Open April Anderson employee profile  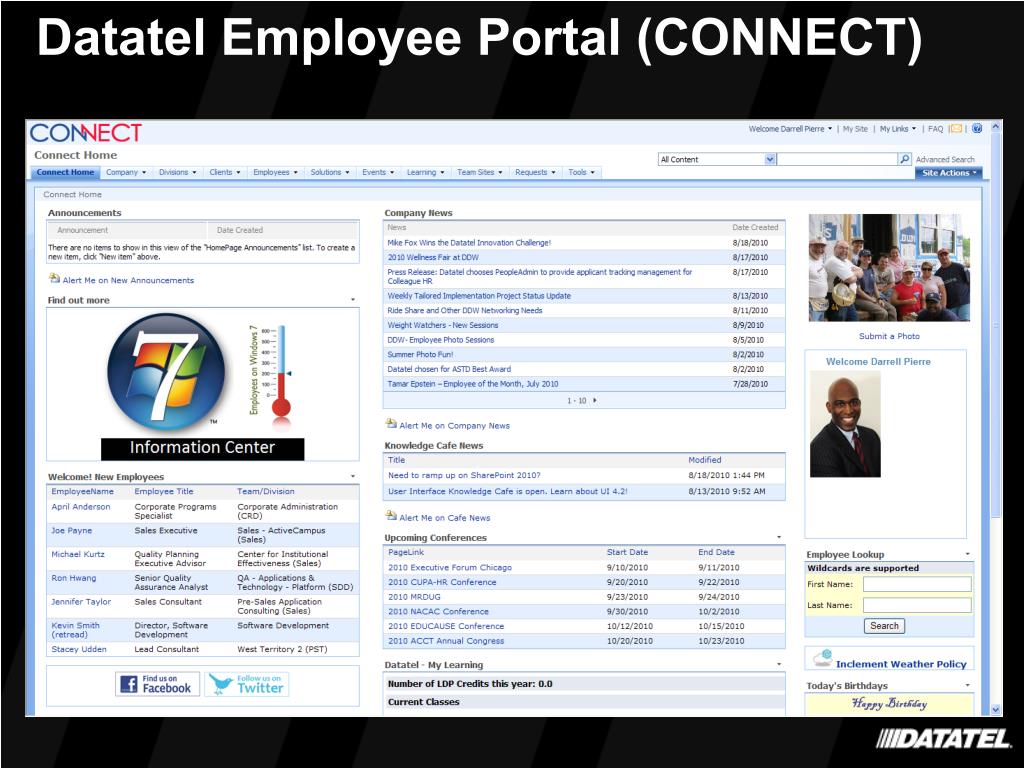tap(81, 507)
